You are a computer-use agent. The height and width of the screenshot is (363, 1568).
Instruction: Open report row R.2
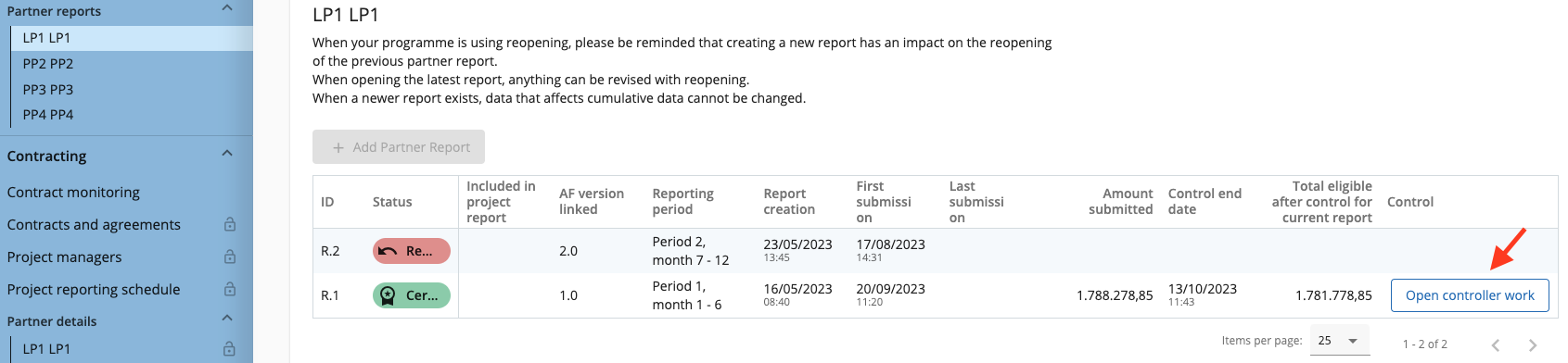[x=935, y=251]
